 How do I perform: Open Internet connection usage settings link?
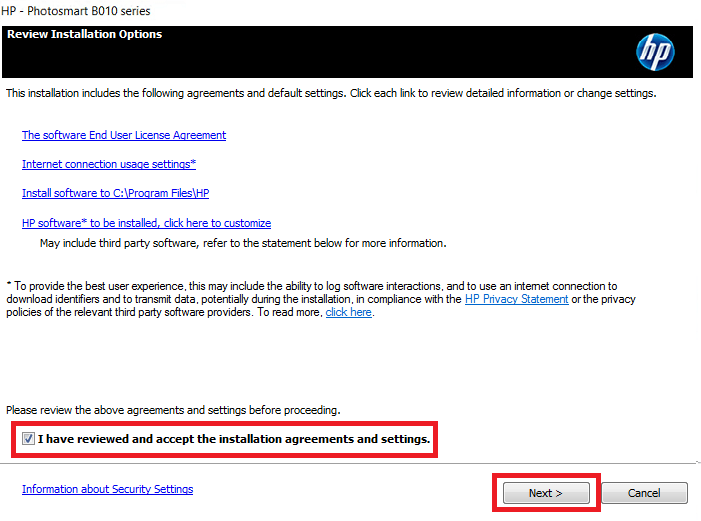point(109,164)
